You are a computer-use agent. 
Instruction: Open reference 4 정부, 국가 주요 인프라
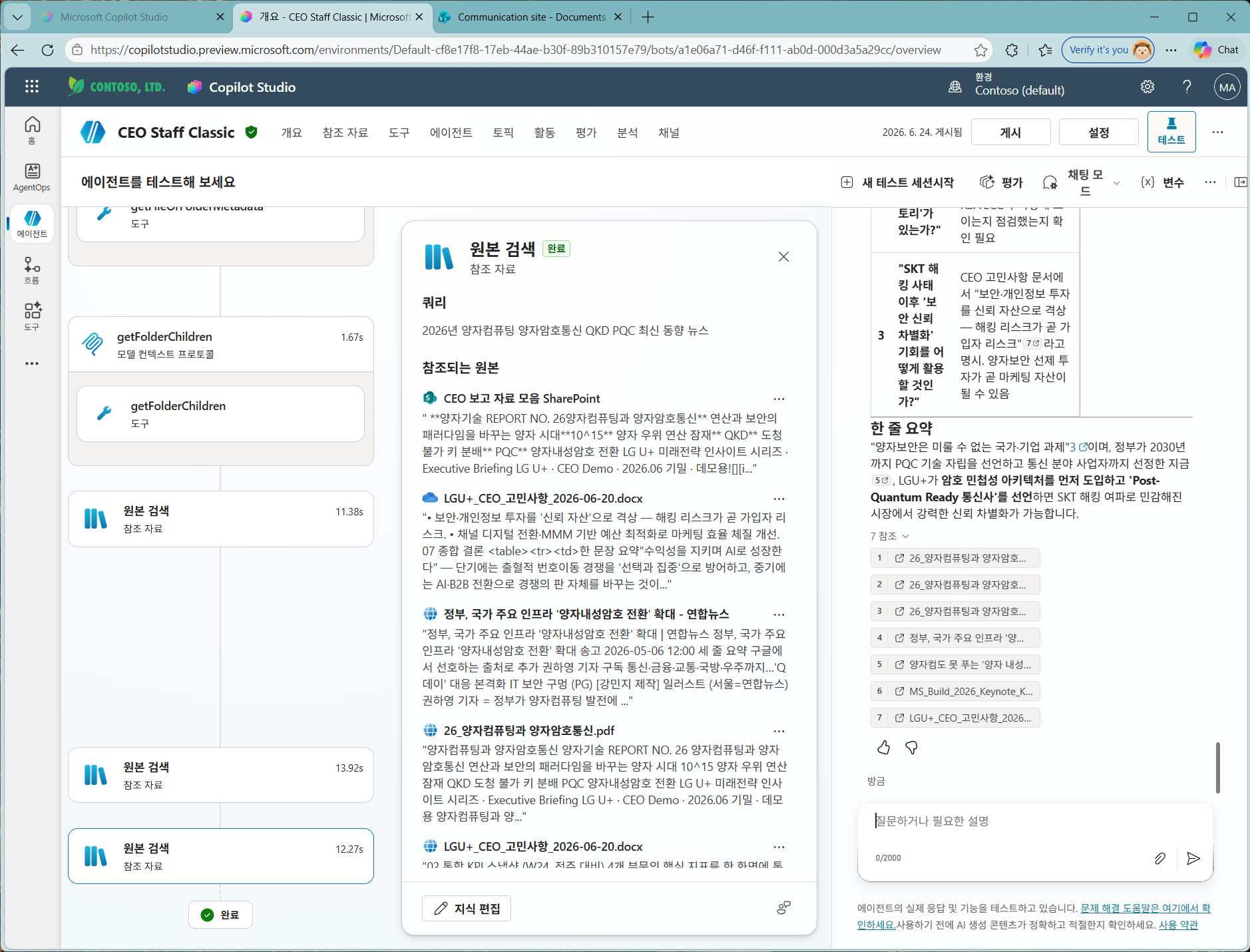pos(954,638)
